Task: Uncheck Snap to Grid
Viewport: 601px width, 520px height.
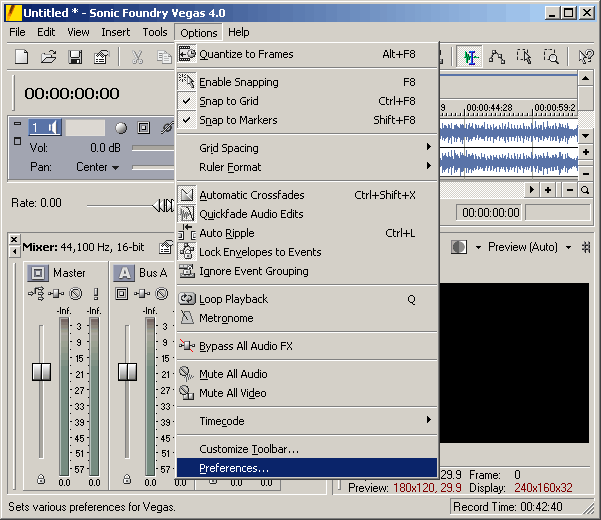Action: pyautogui.click(x=307, y=101)
